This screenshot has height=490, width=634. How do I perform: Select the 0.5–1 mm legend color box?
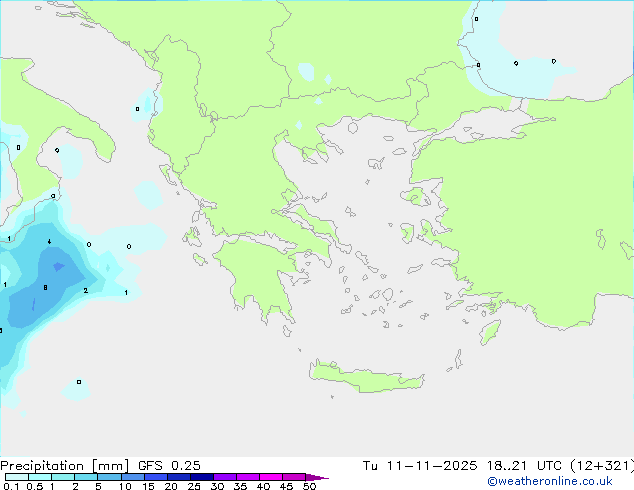40,477
